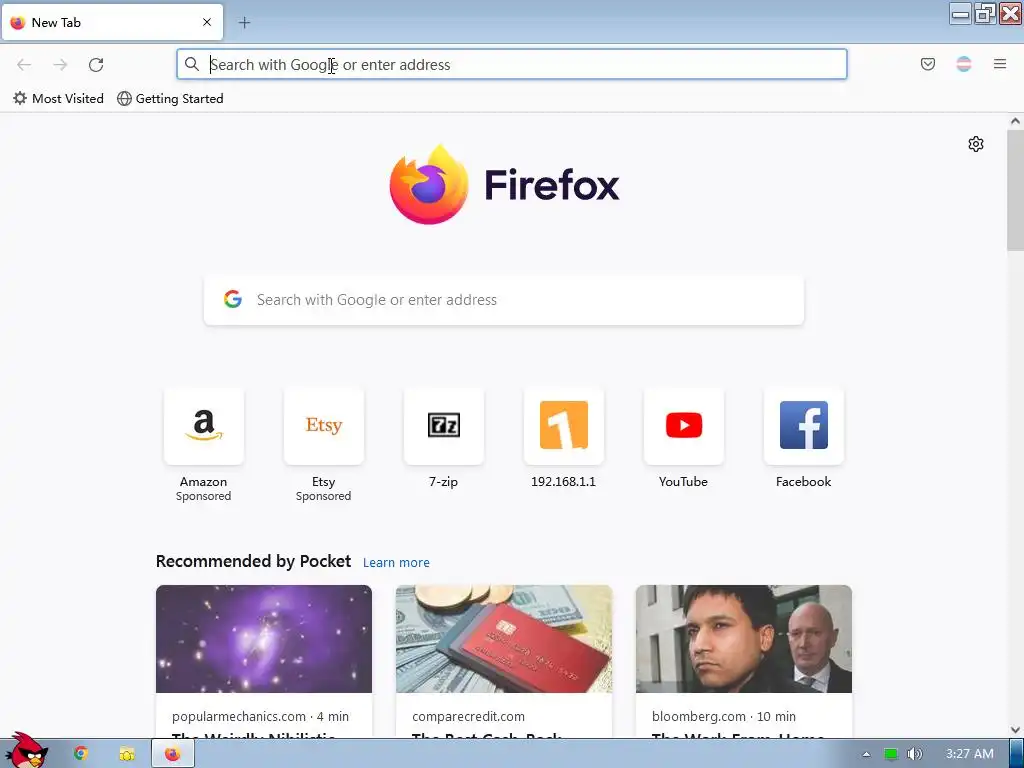This screenshot has height=768, width=1024.
Task: Click the green network tray icon
Action: 891,754
